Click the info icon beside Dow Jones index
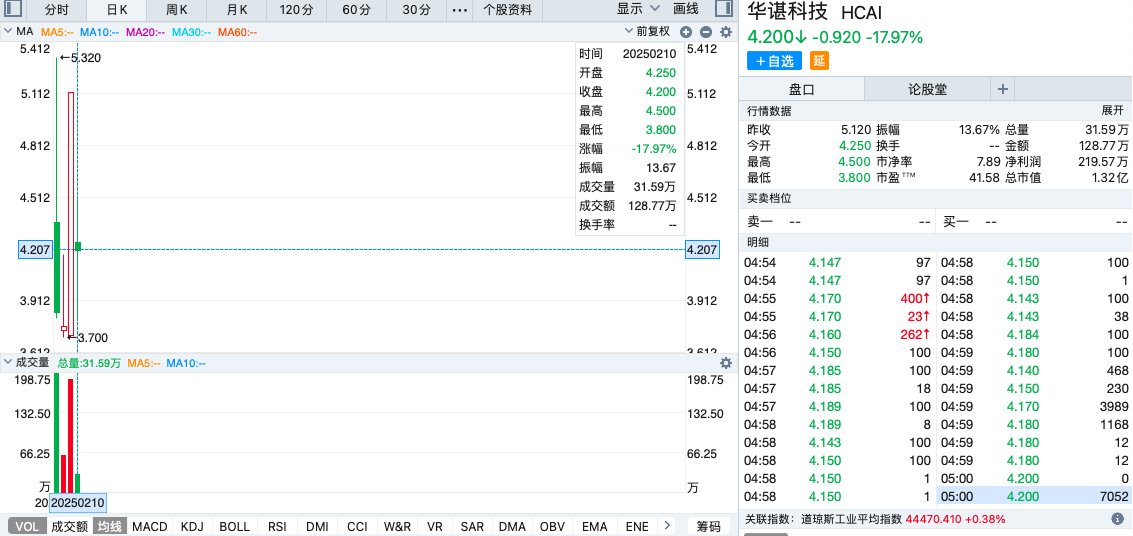This screenshot has height=536, width=1133. click(1117, 519)
